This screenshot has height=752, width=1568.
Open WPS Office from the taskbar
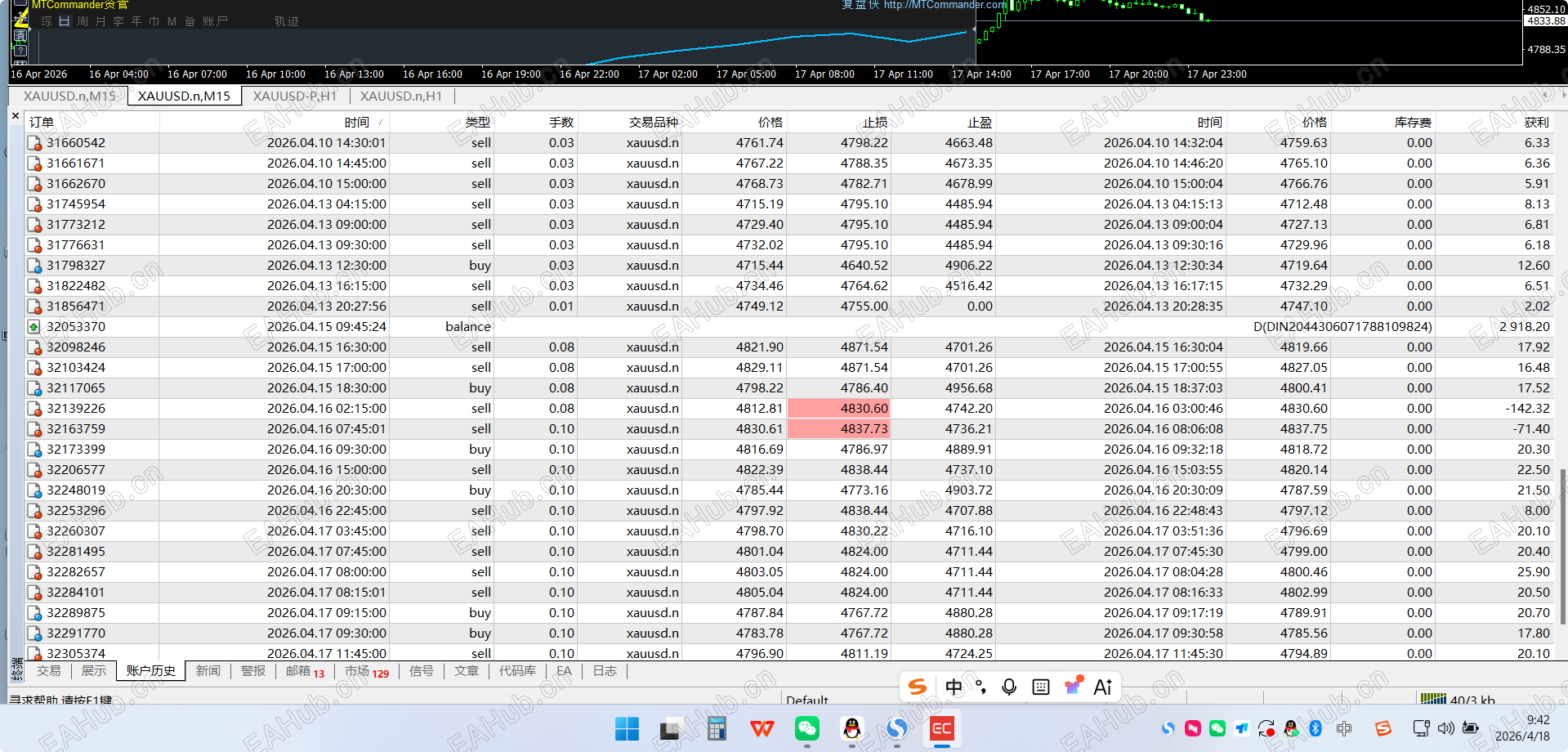point(762,728)
